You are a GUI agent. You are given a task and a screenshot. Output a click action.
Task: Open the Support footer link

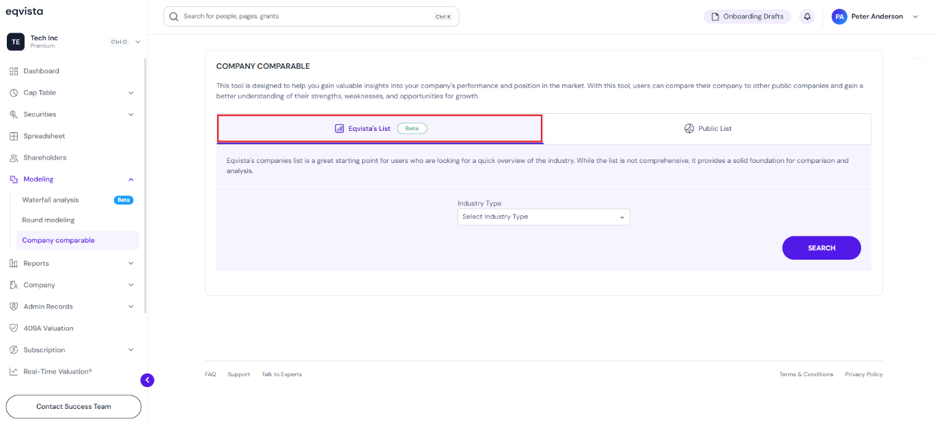(239, 374)
